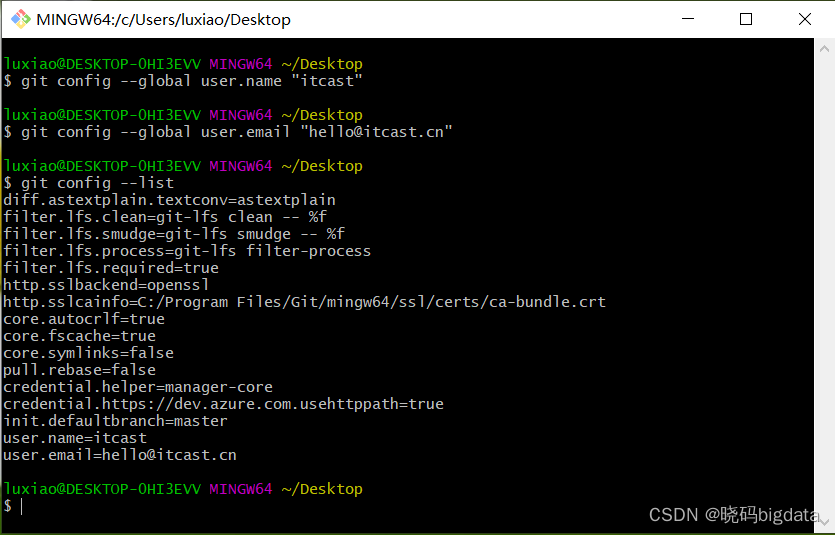Screen dimensions: 835x535
Task: Click the vertical scrollbar track
Action: [827, 280]
